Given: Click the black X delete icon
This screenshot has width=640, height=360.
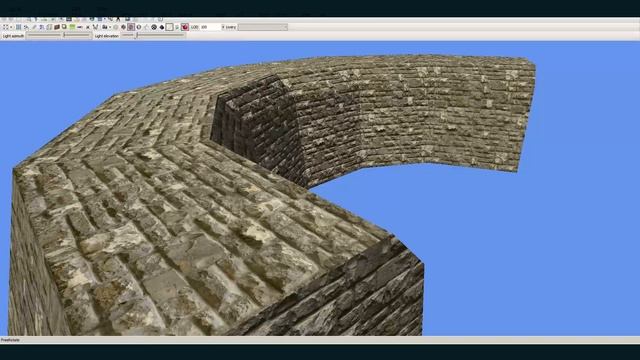Looking at the screenshot, I should click(88, 27).
